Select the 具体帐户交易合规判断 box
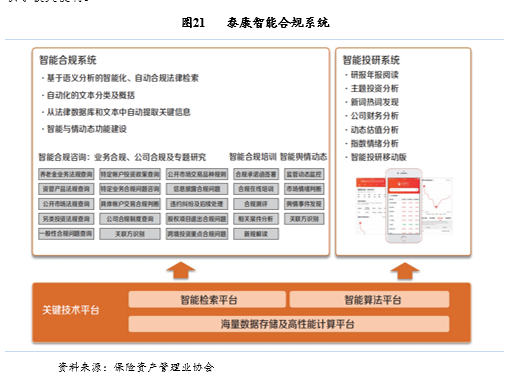 130,204
